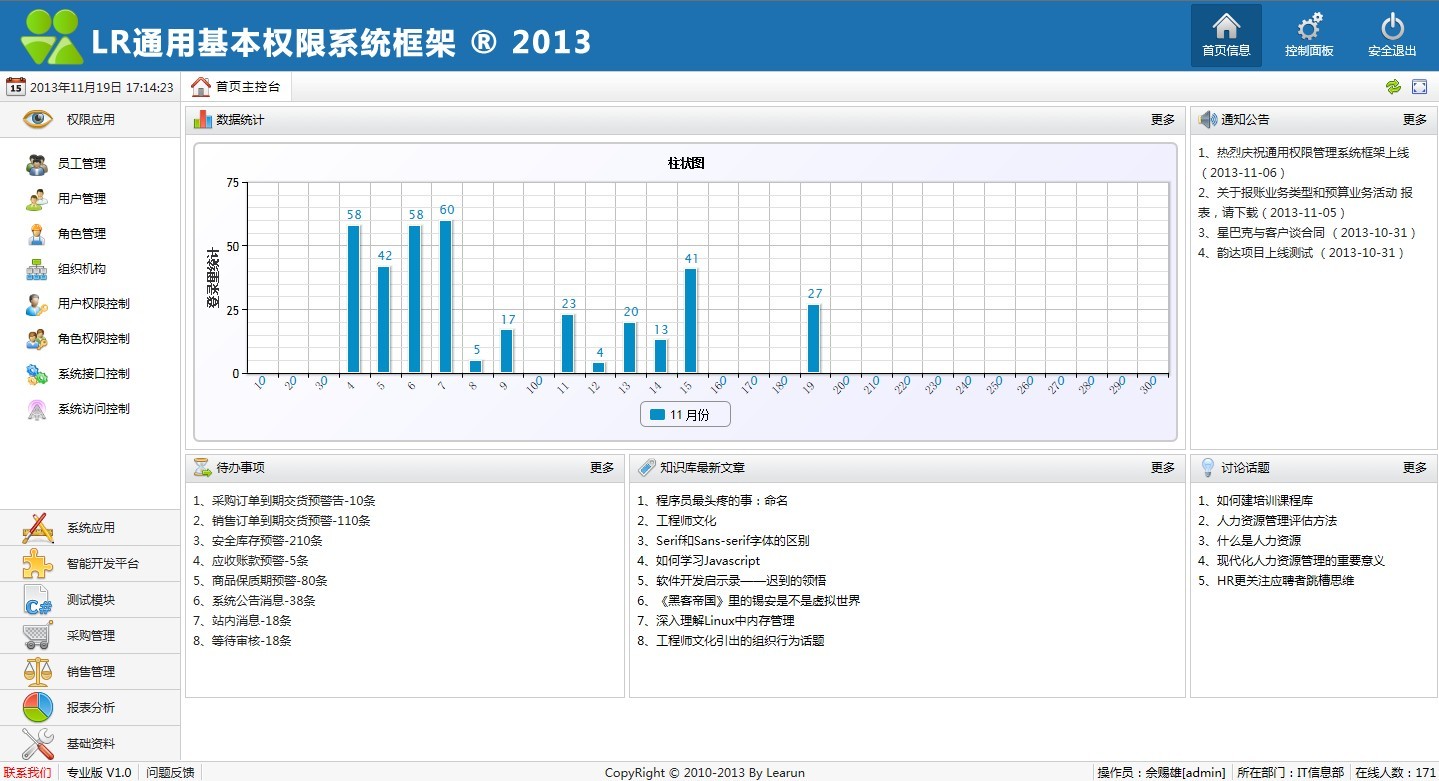This screenshot has width=1439, height=781.
Task: Click 系统访问控制 icon in sidebar
Action: pos(37,409)
